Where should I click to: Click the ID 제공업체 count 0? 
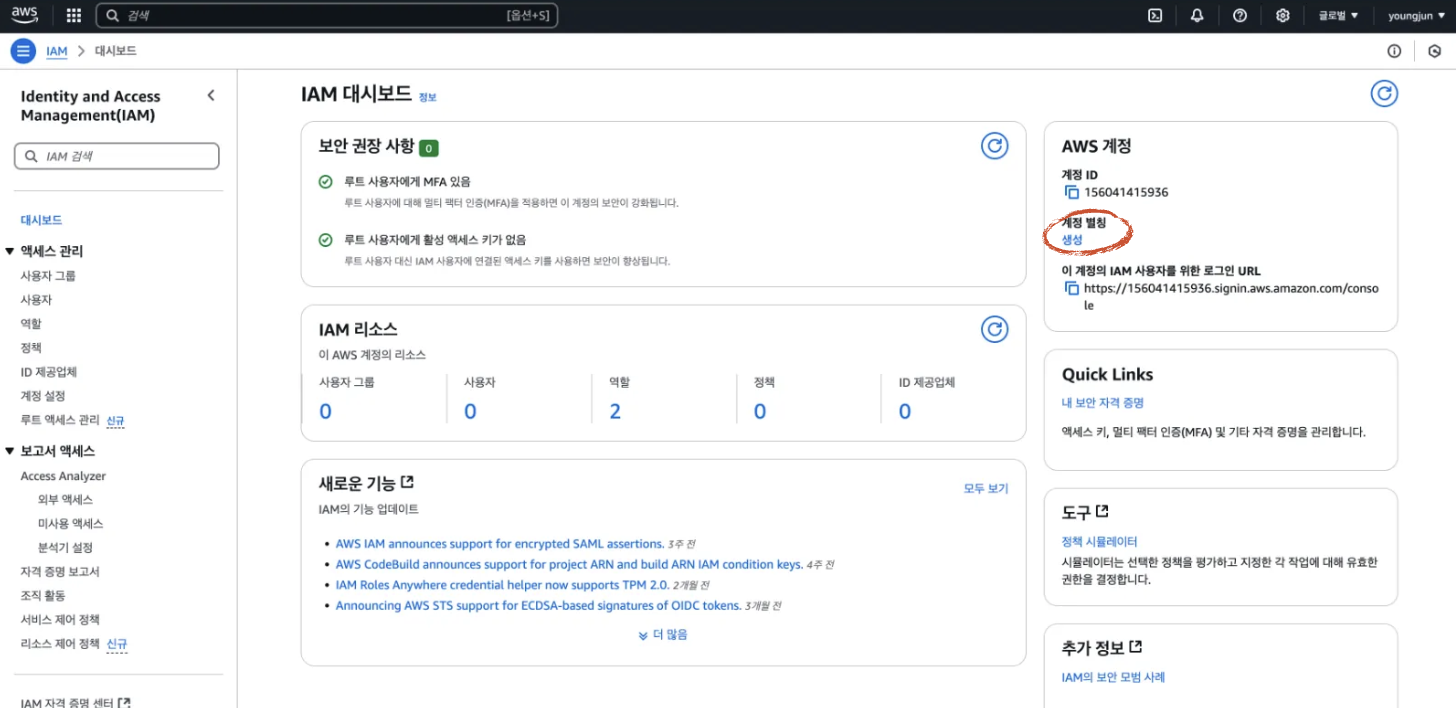[x=905, y=411]
